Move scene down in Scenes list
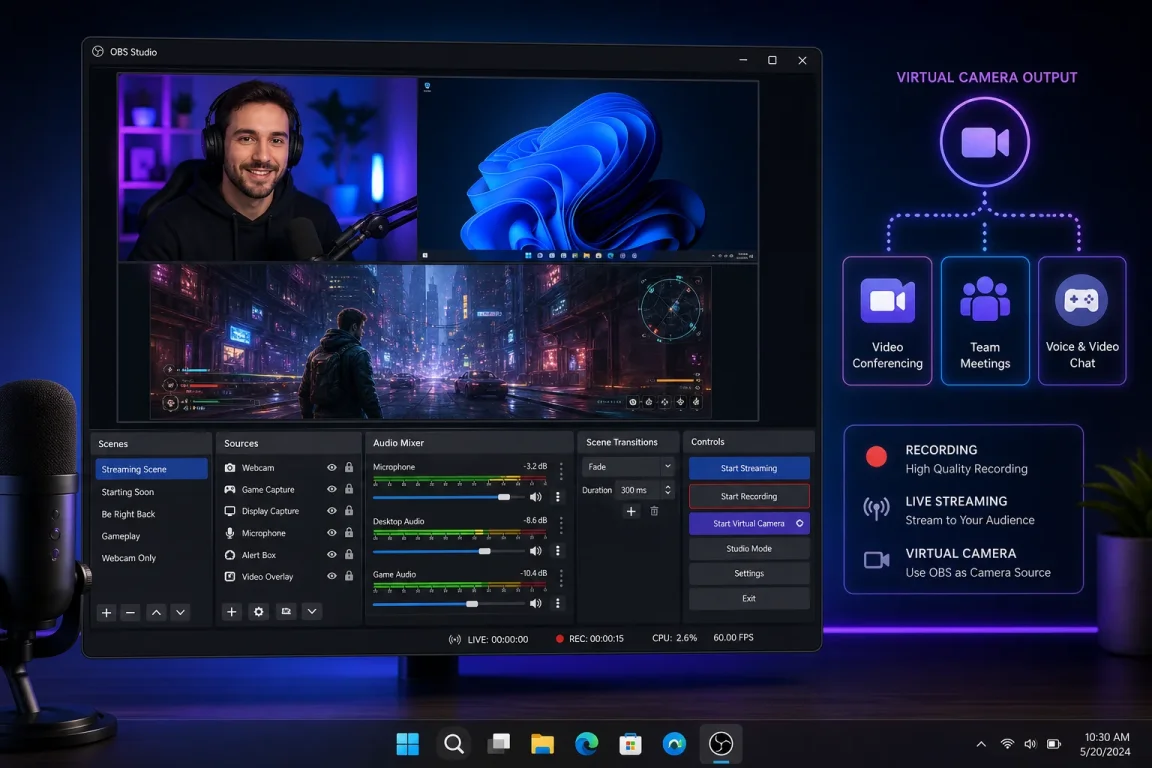 pyautogui.click(x=181, y=612)
